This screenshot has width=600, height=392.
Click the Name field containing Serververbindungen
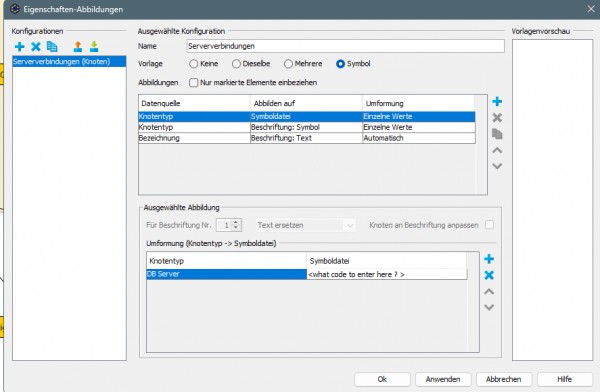click(x=346, y=46)
